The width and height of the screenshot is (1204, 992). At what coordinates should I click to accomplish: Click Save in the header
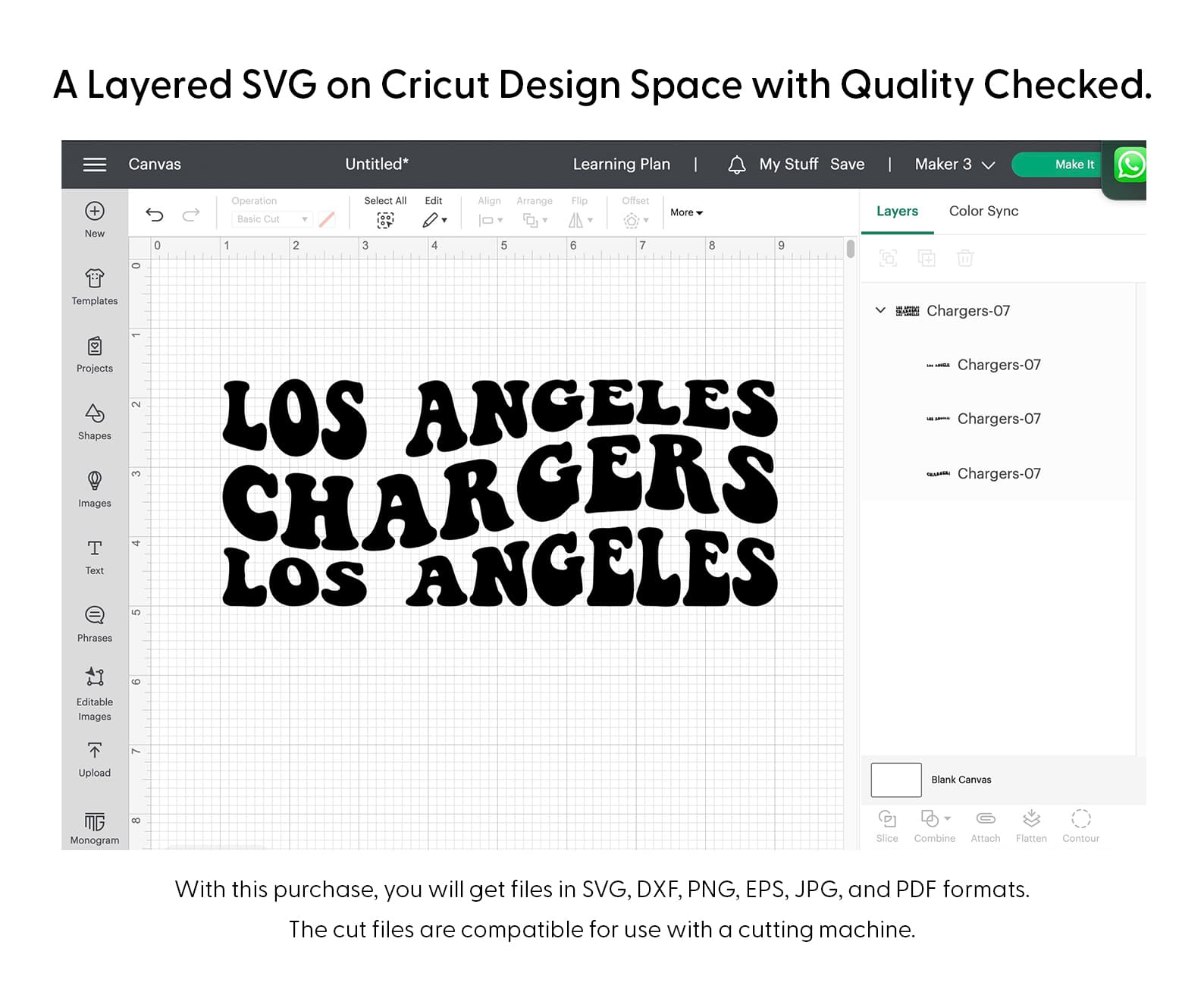point(847,165)
